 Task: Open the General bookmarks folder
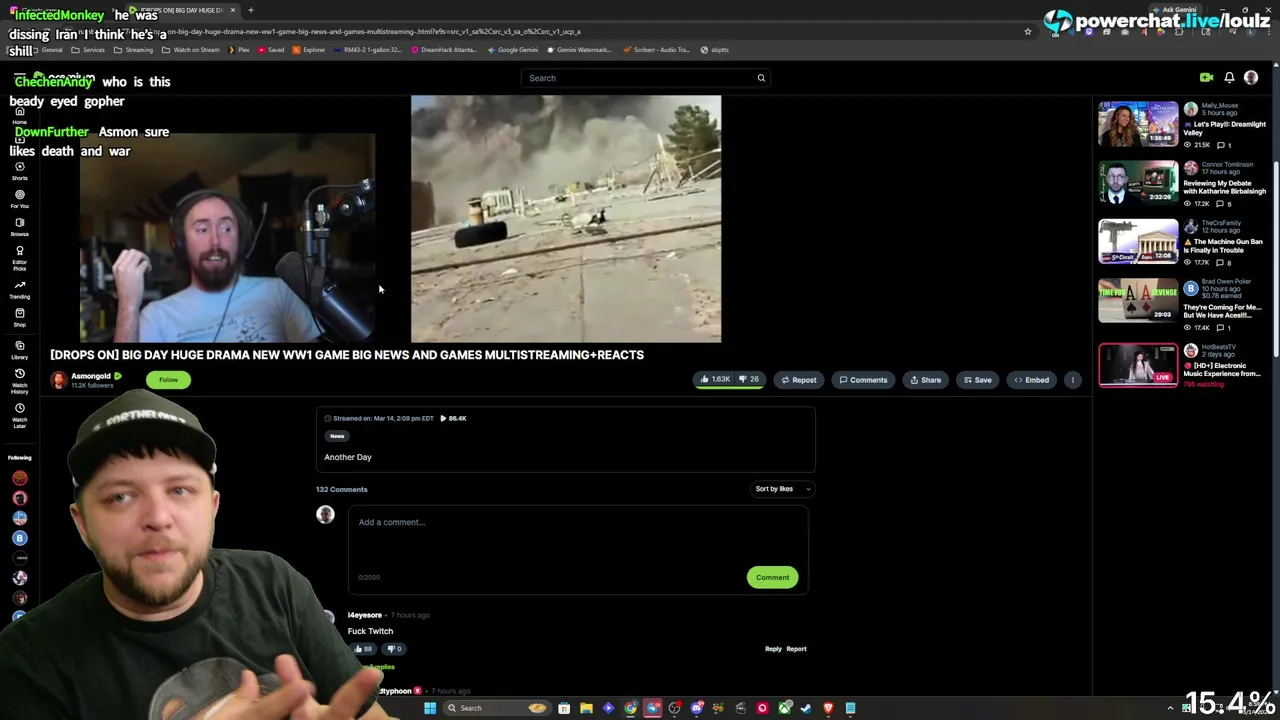[47, 50]
